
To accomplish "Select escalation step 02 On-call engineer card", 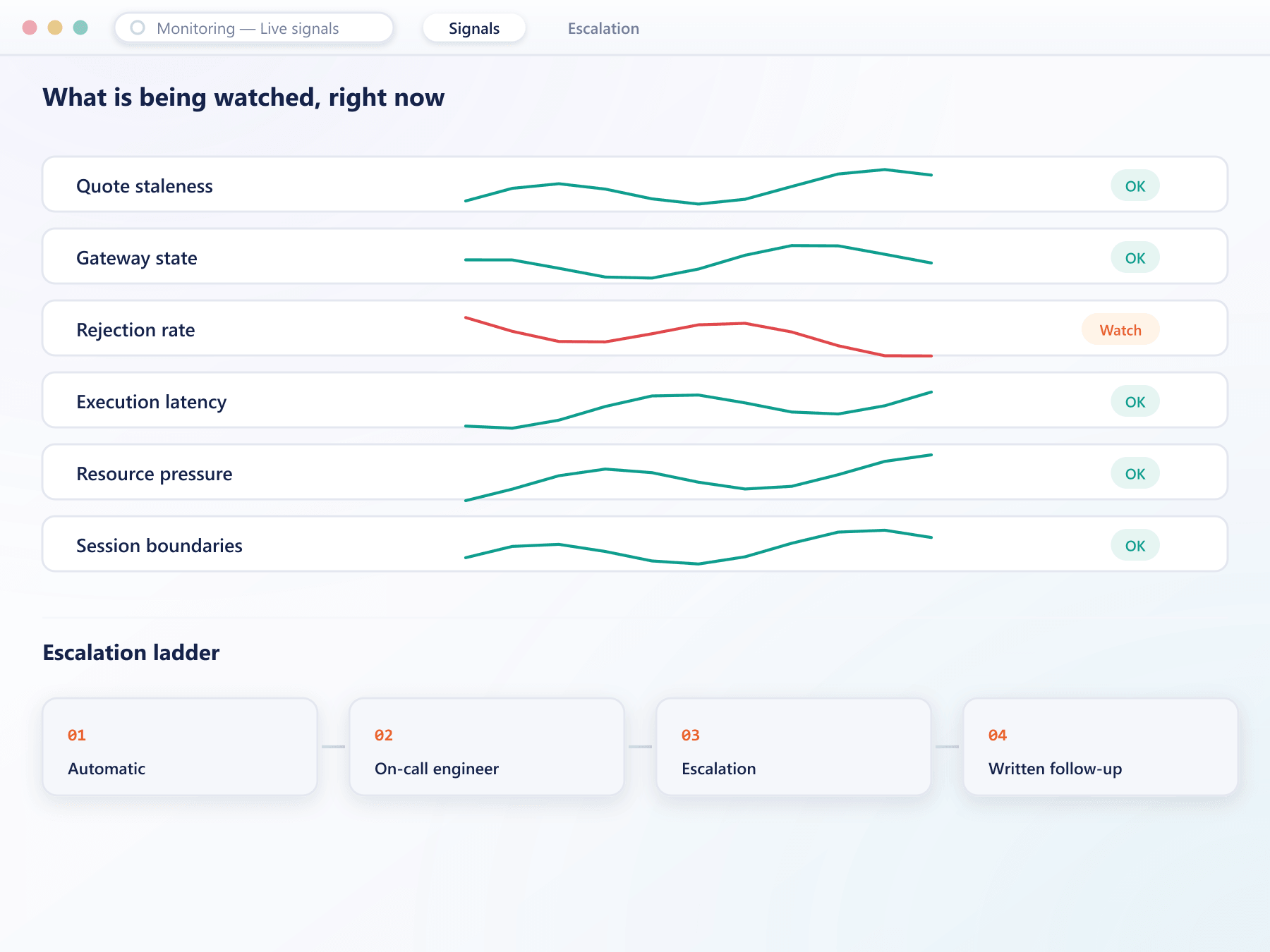I will [487, 747].
